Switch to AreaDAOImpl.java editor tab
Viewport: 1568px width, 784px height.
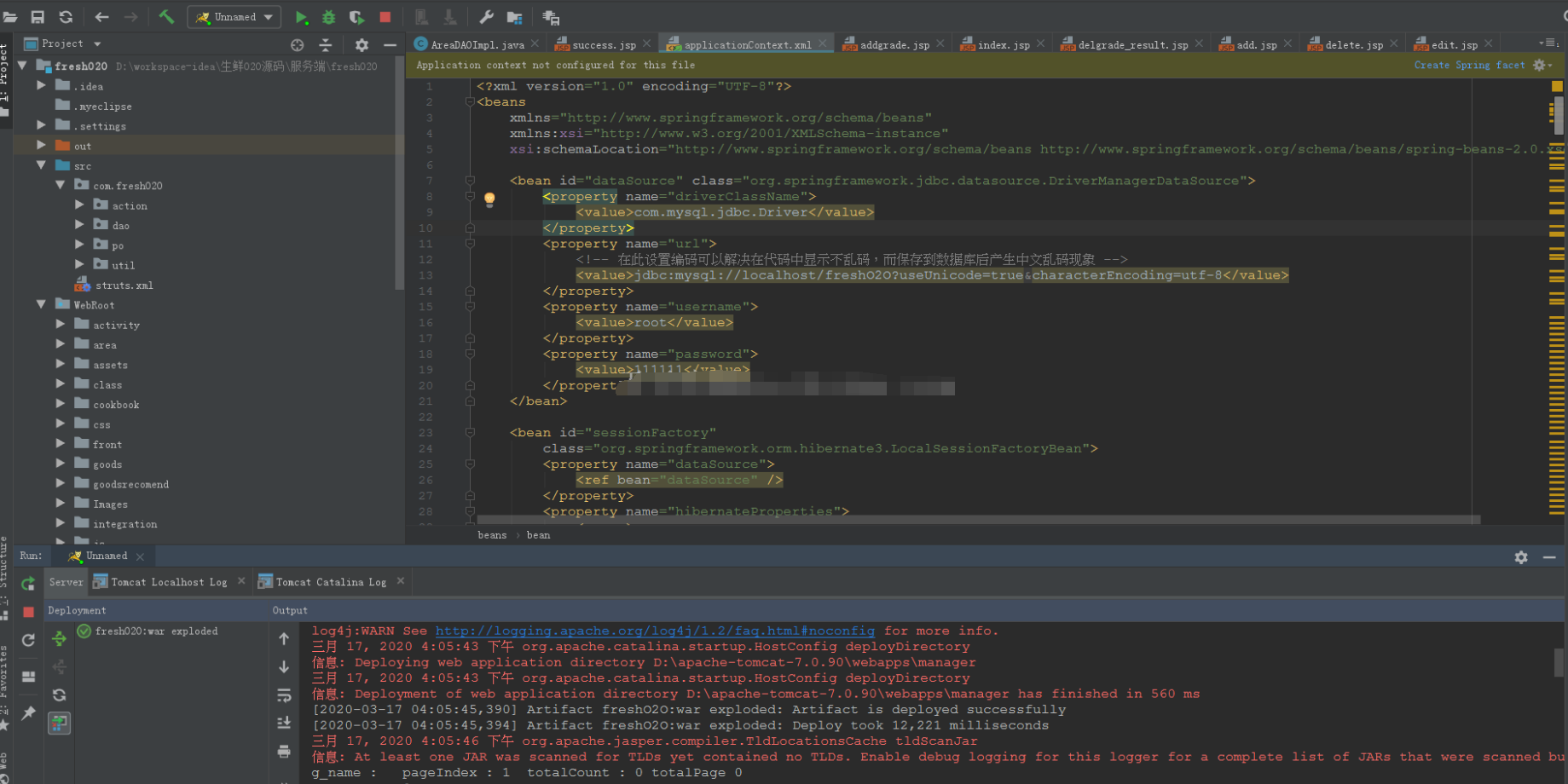pos(477,44)
